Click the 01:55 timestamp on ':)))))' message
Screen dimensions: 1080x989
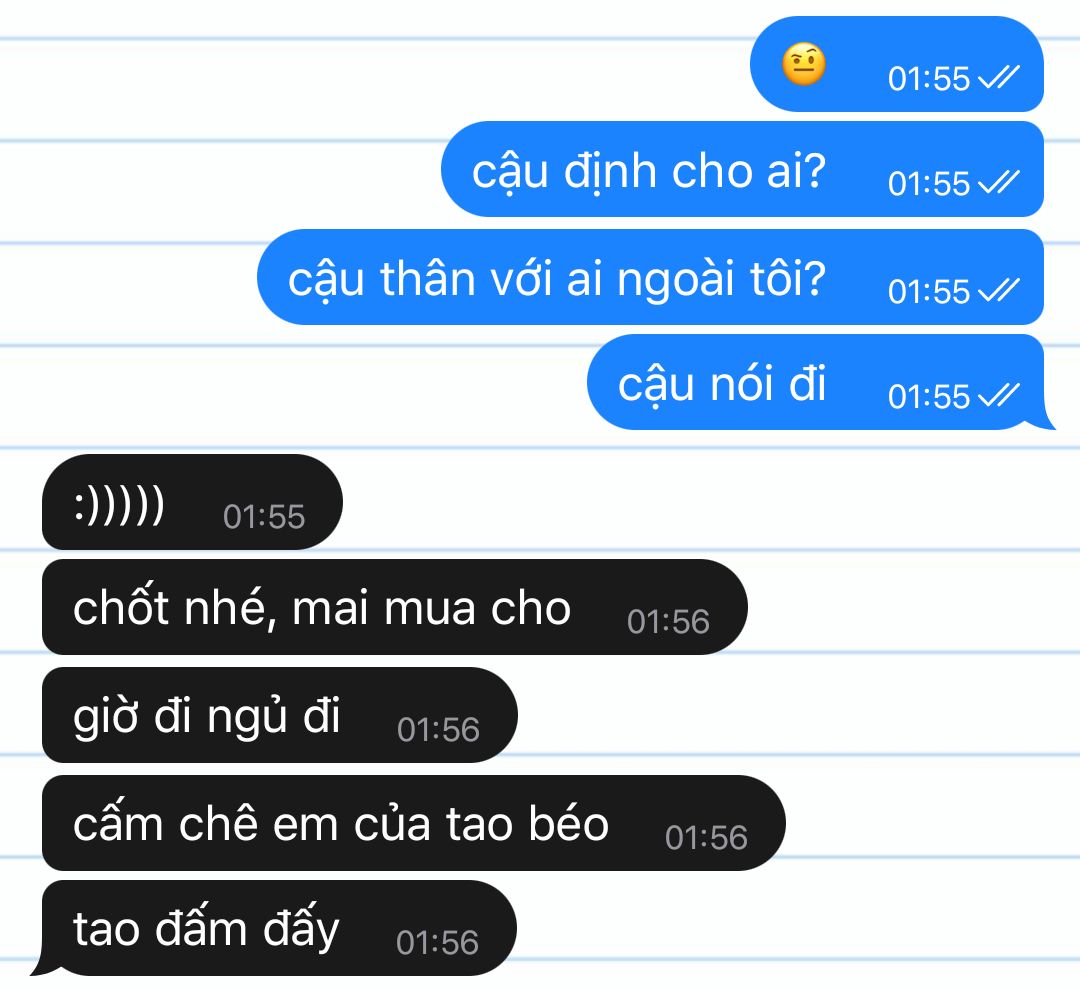pyautogui.click(x=264, y=517)
